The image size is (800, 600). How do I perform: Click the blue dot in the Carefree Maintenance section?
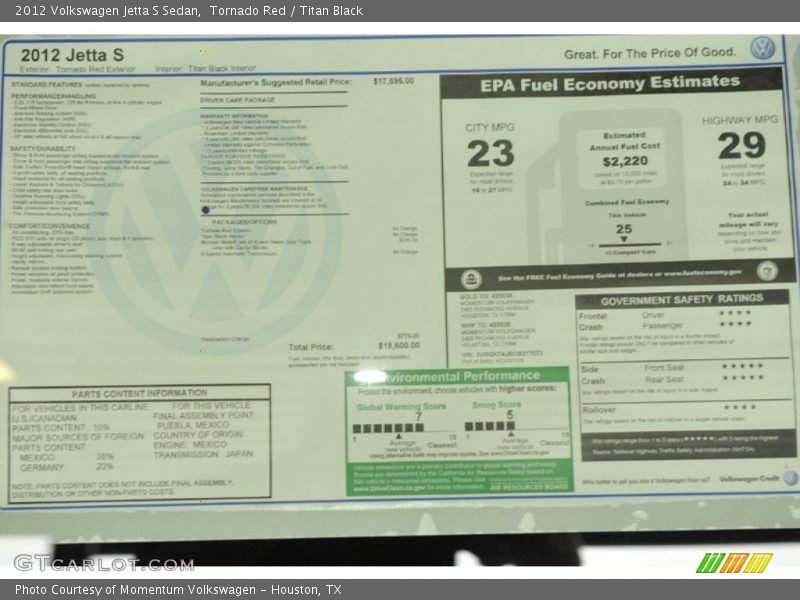point(206,209)
